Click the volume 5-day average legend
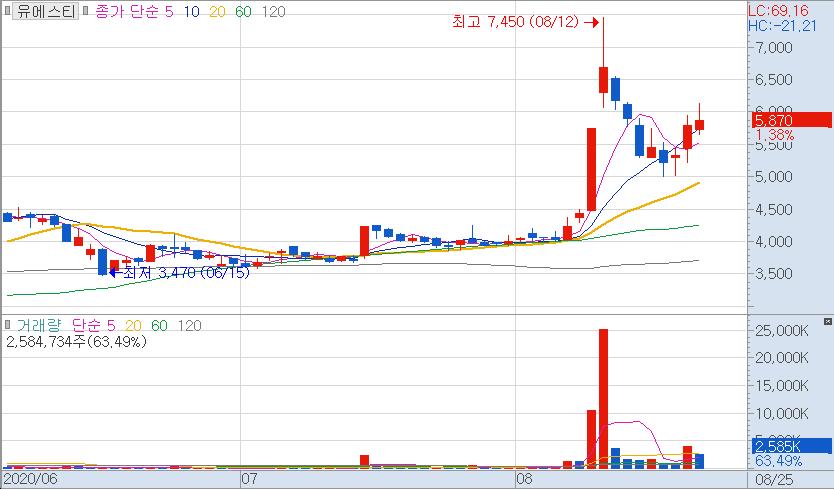This screenshot has width=834, height=489. pos(111,325)
